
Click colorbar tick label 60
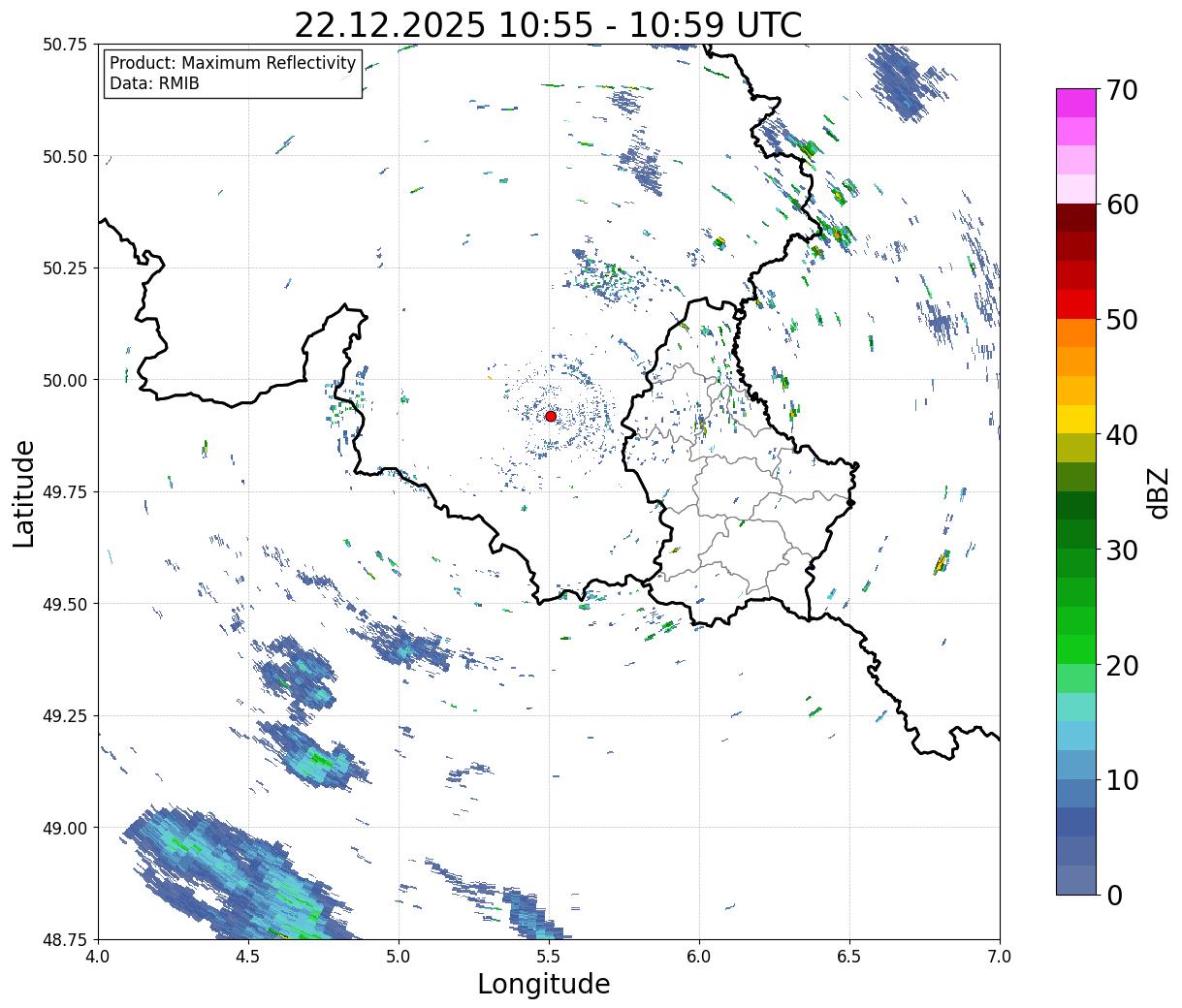pyautogui.click(x=1122, y=205)
